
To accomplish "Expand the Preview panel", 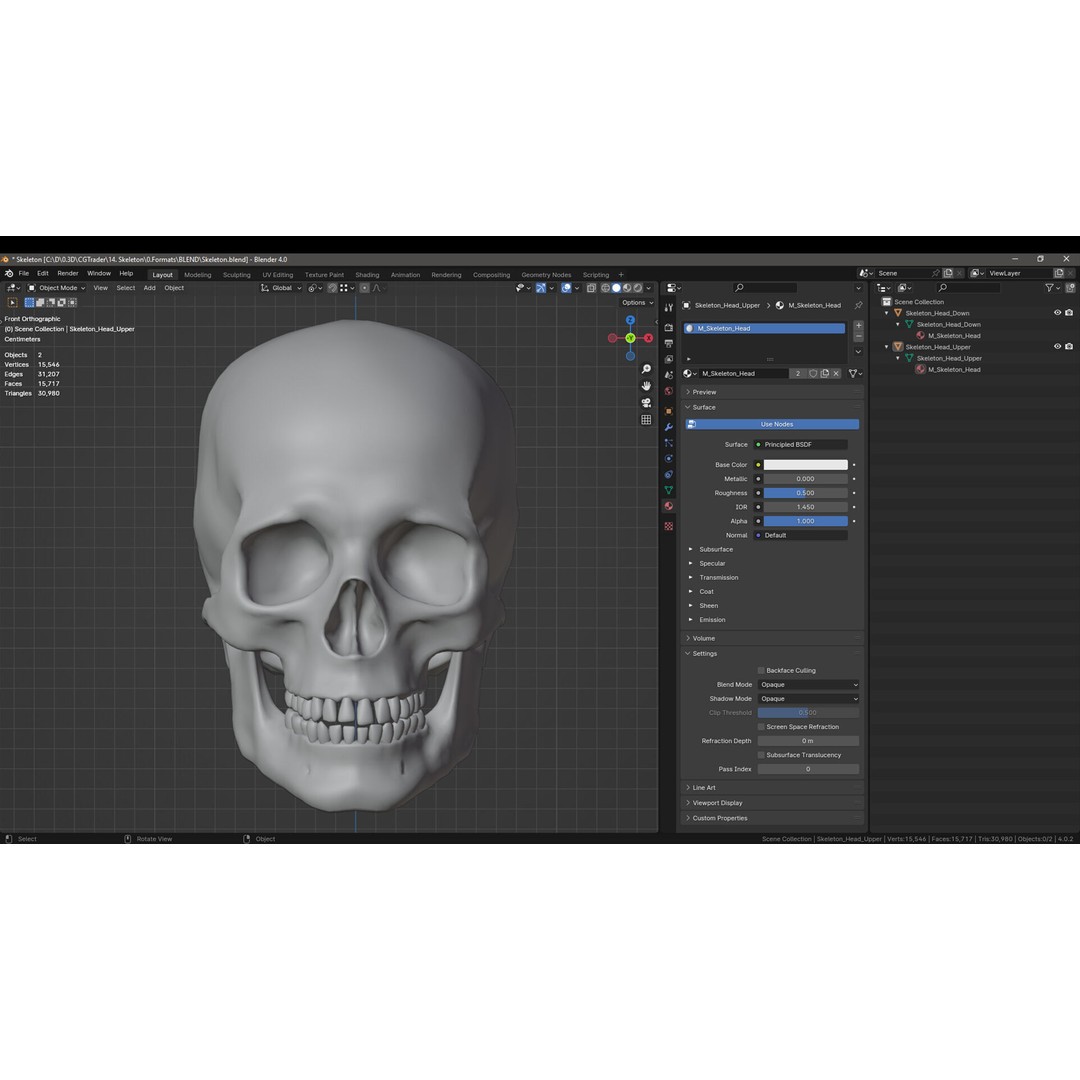I will pyautogui.click(x=772, y=392).
